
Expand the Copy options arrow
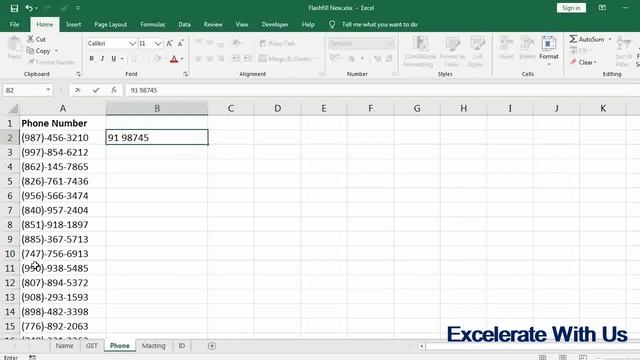(x=56, y=51)
